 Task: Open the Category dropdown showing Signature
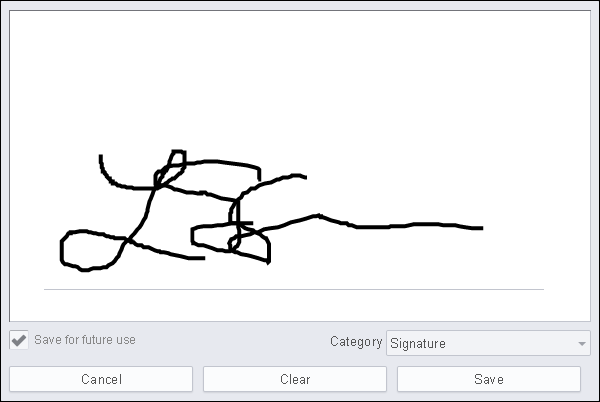click(x=488, y=343)
